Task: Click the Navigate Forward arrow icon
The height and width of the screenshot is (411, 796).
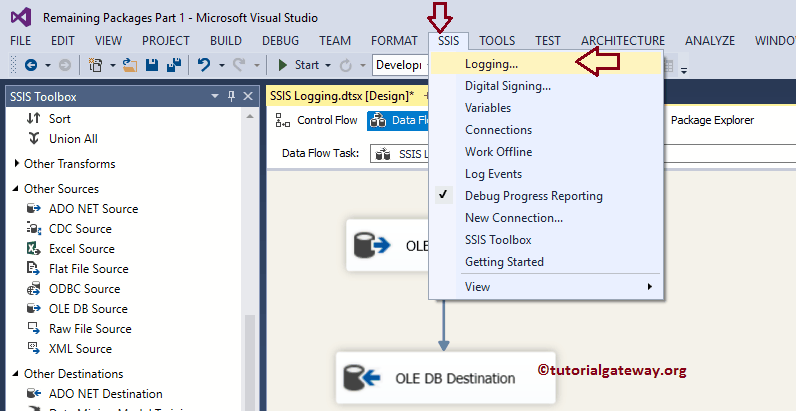Action: [x=65, y=65]
